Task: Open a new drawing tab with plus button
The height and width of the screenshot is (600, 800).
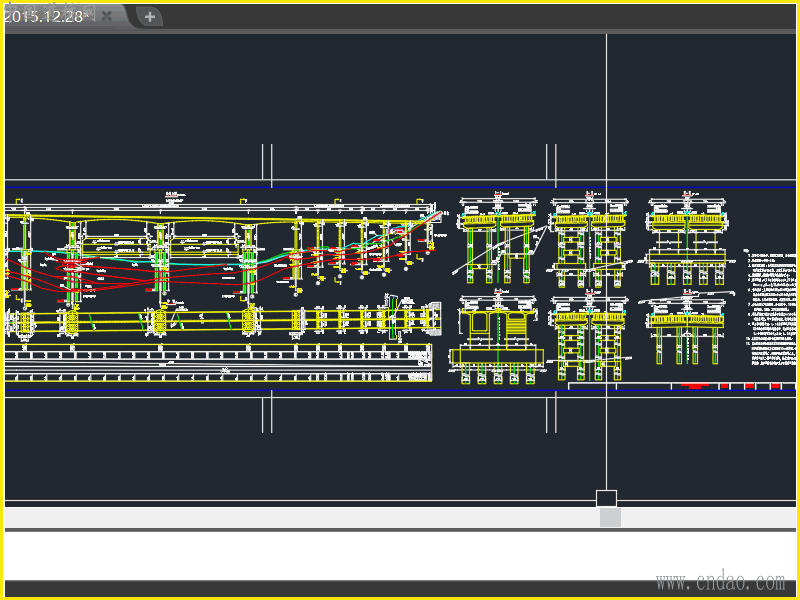Action: tap(149, 17)
